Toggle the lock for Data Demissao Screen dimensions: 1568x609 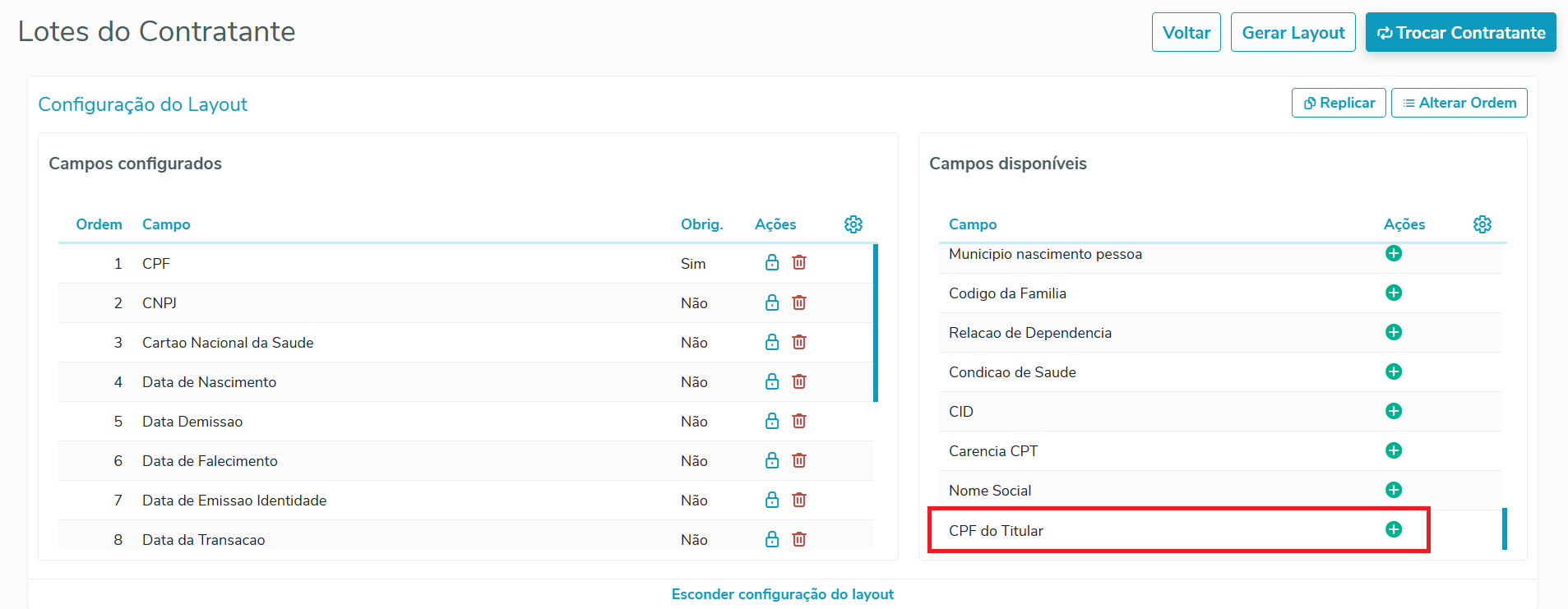771,421
